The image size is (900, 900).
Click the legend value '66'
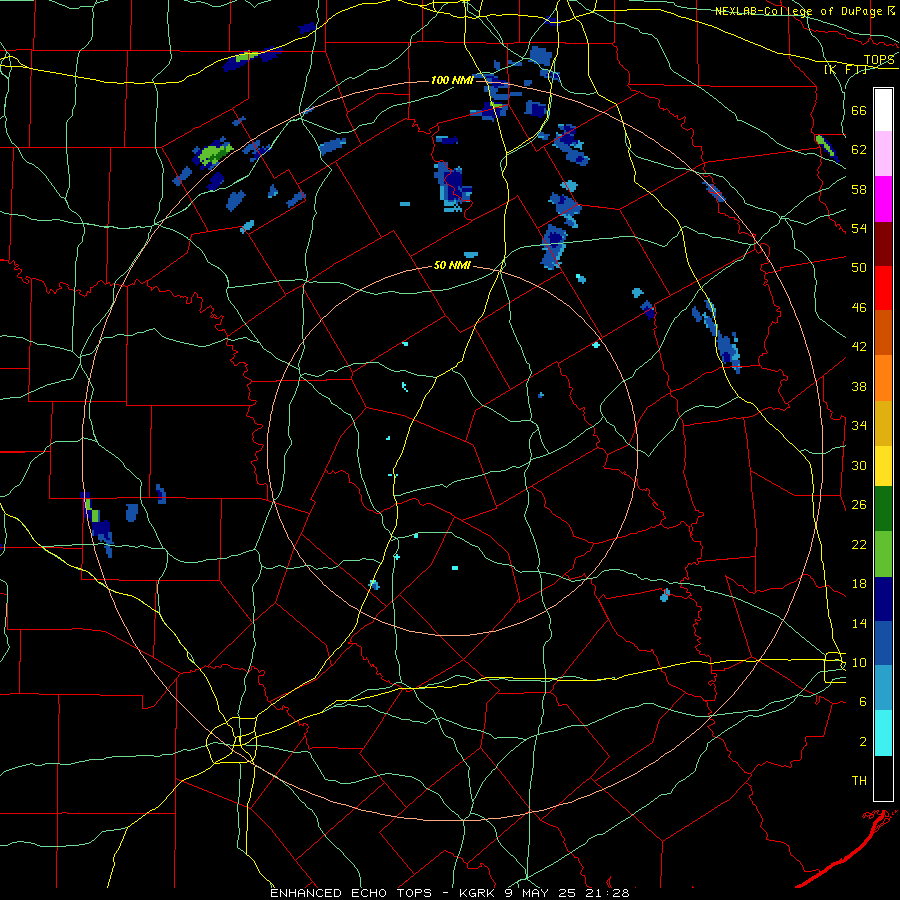coord(859,110)
